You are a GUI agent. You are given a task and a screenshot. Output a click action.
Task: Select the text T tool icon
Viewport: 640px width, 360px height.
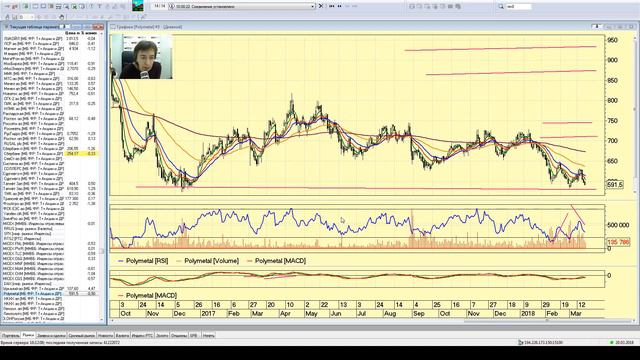(99, 7)
